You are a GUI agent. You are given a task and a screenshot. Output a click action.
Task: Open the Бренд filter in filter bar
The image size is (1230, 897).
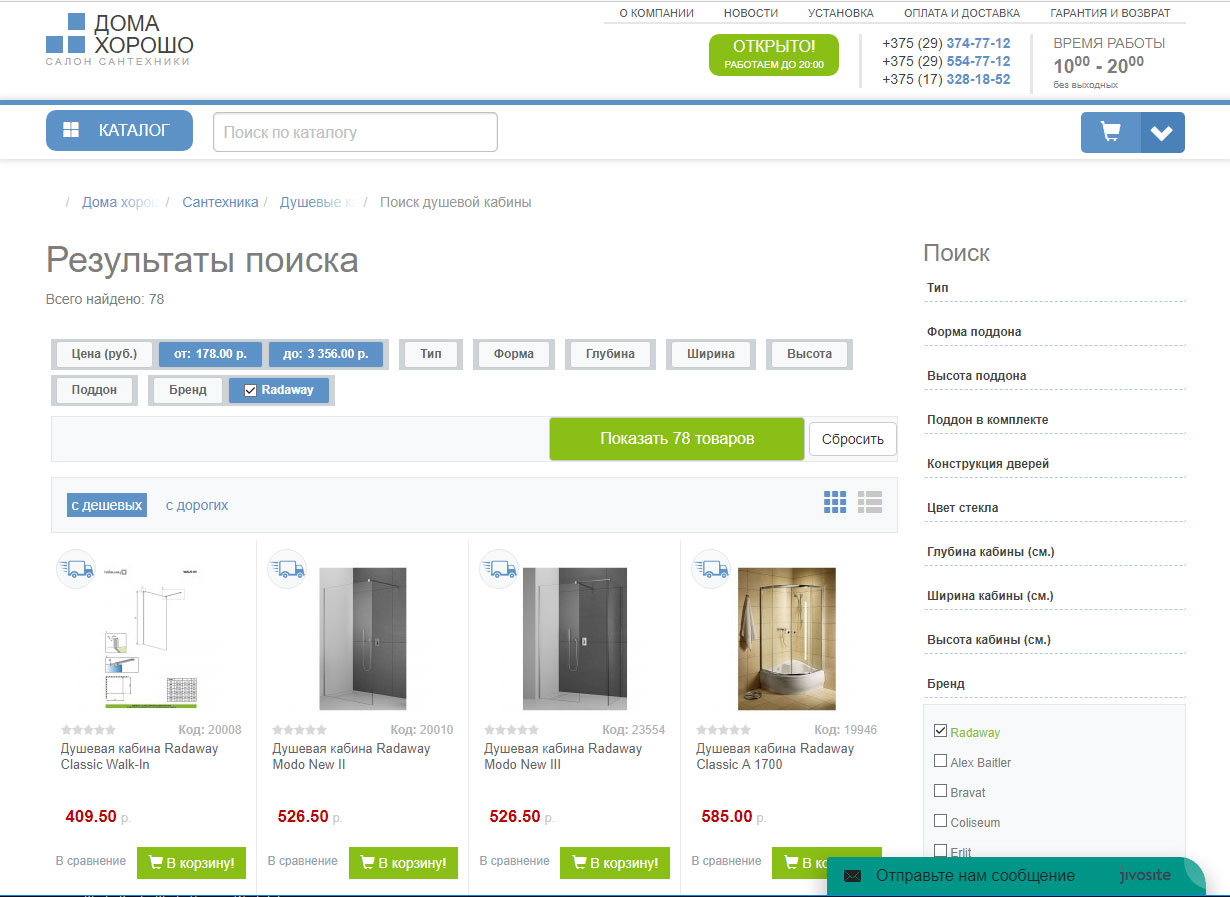(188, 390)
